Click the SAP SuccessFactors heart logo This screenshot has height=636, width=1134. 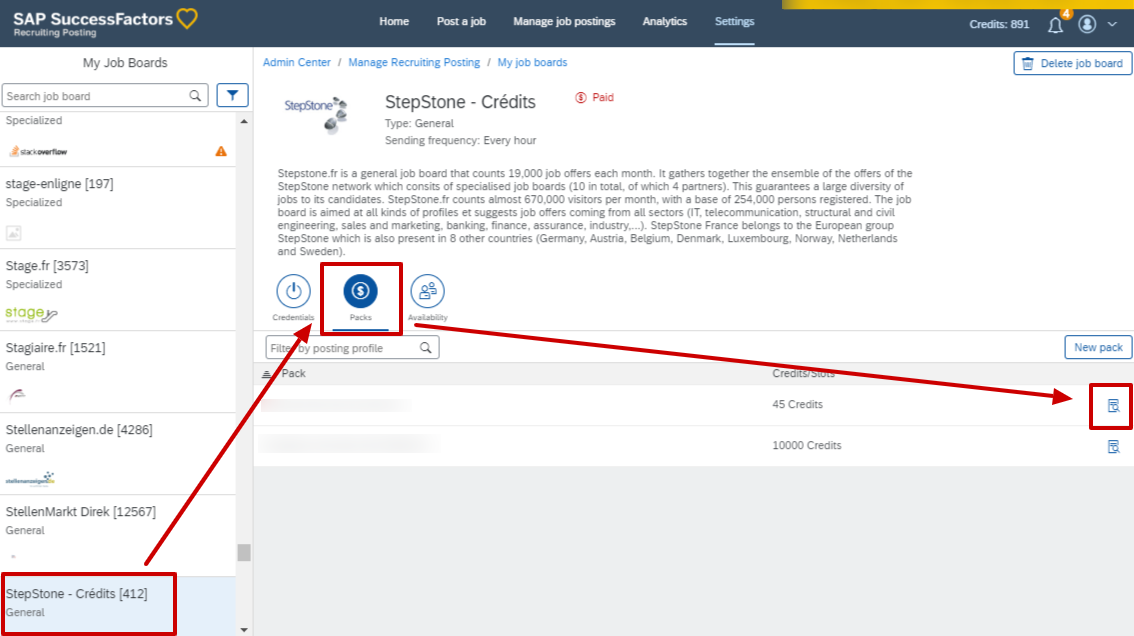187,19
